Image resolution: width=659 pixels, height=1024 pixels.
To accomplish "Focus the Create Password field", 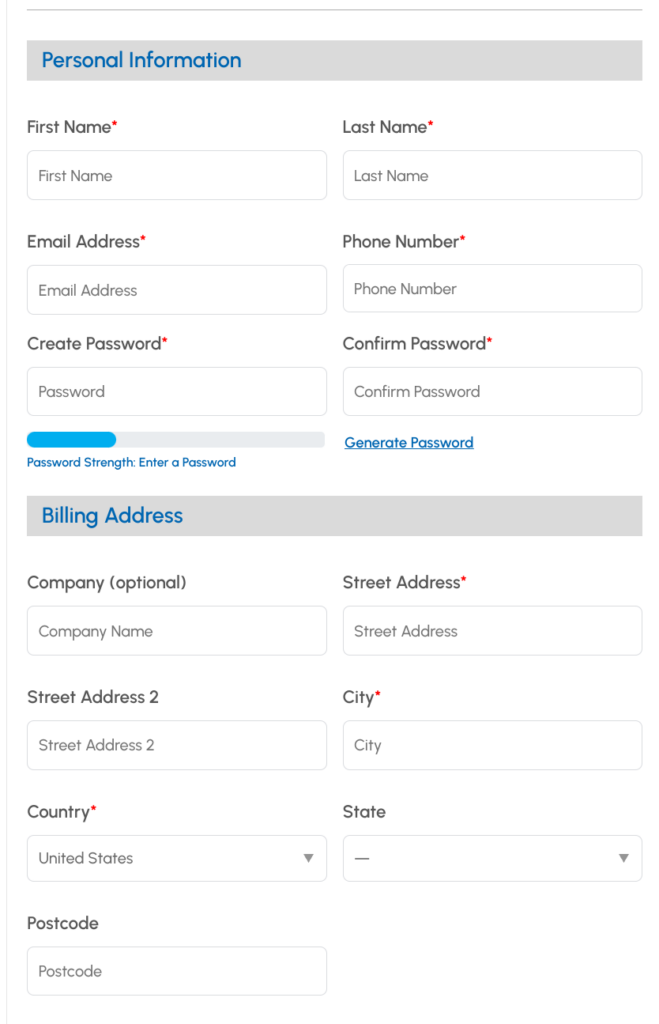I will [x=176, y=391].
